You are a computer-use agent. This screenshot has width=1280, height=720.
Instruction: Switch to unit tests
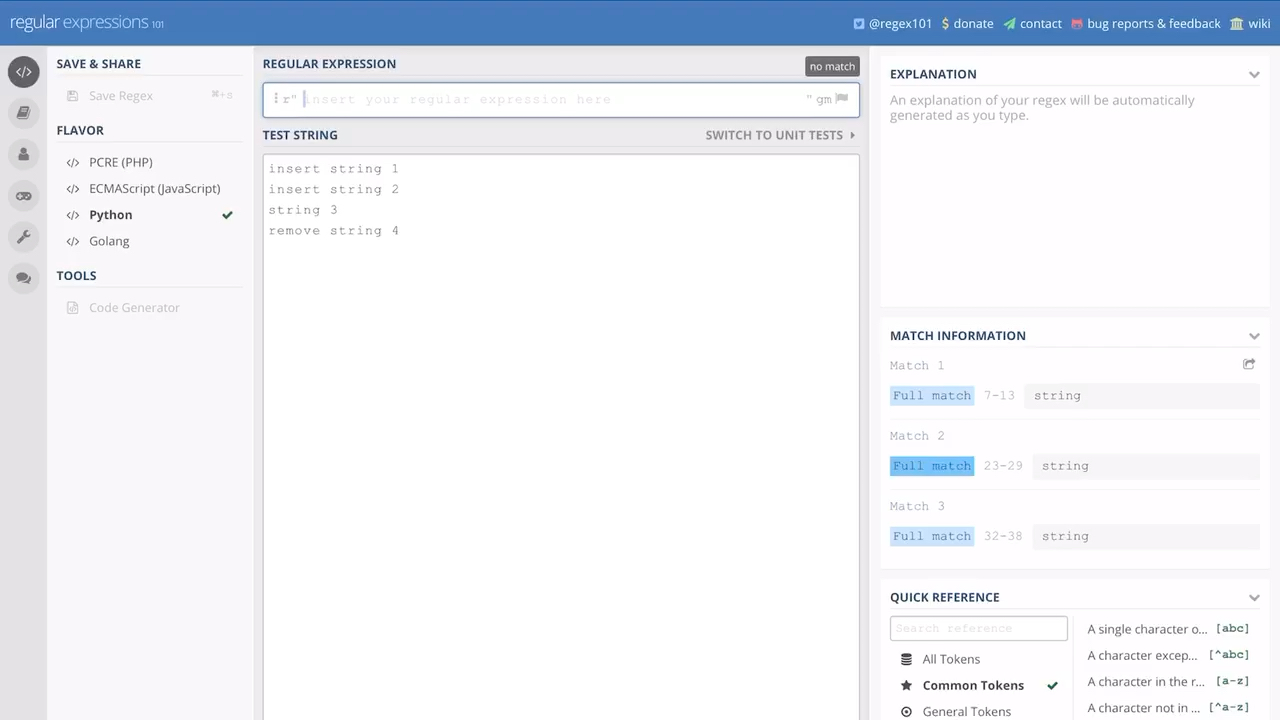(x=780, y=135)
